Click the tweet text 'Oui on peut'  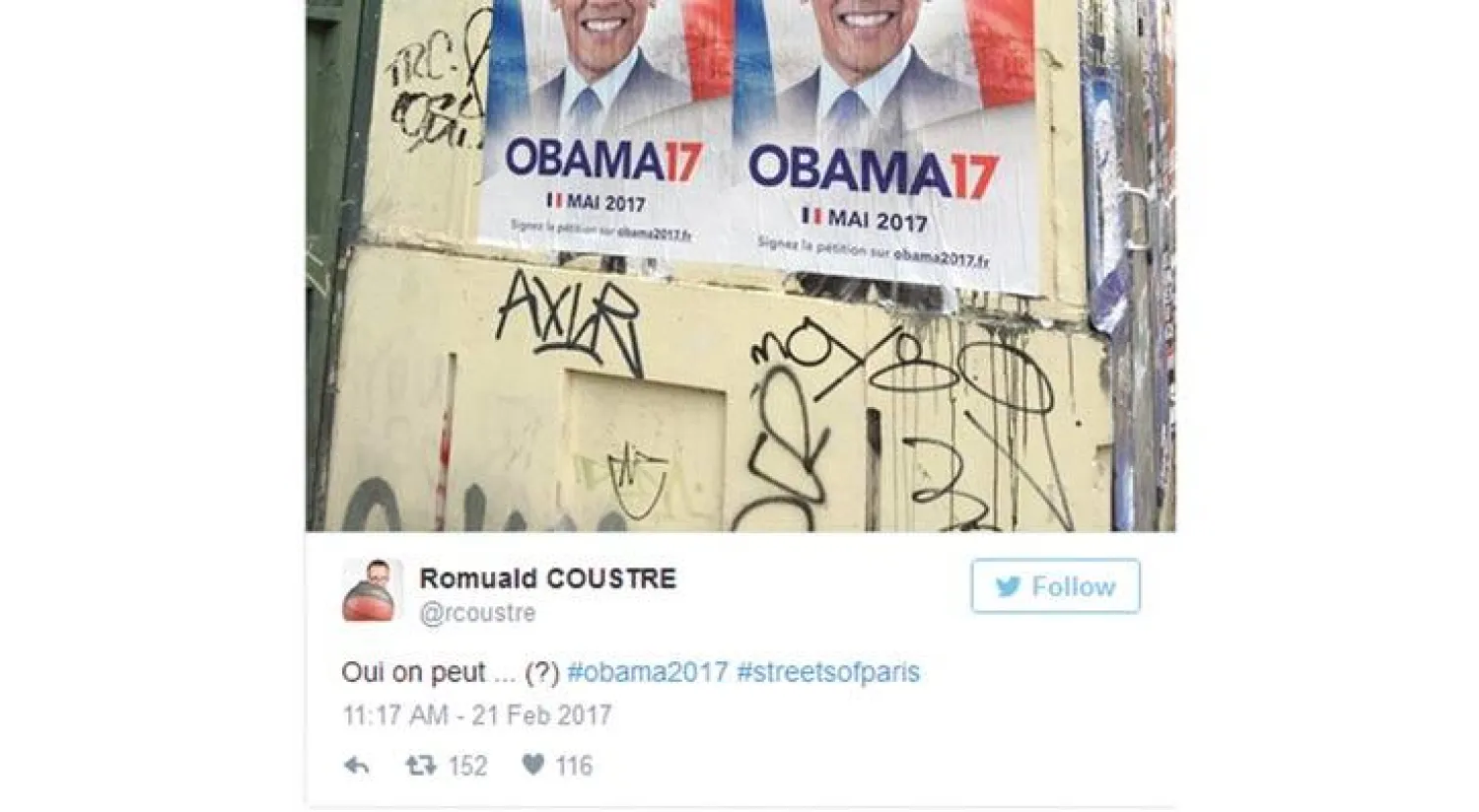tap(413, 672)
